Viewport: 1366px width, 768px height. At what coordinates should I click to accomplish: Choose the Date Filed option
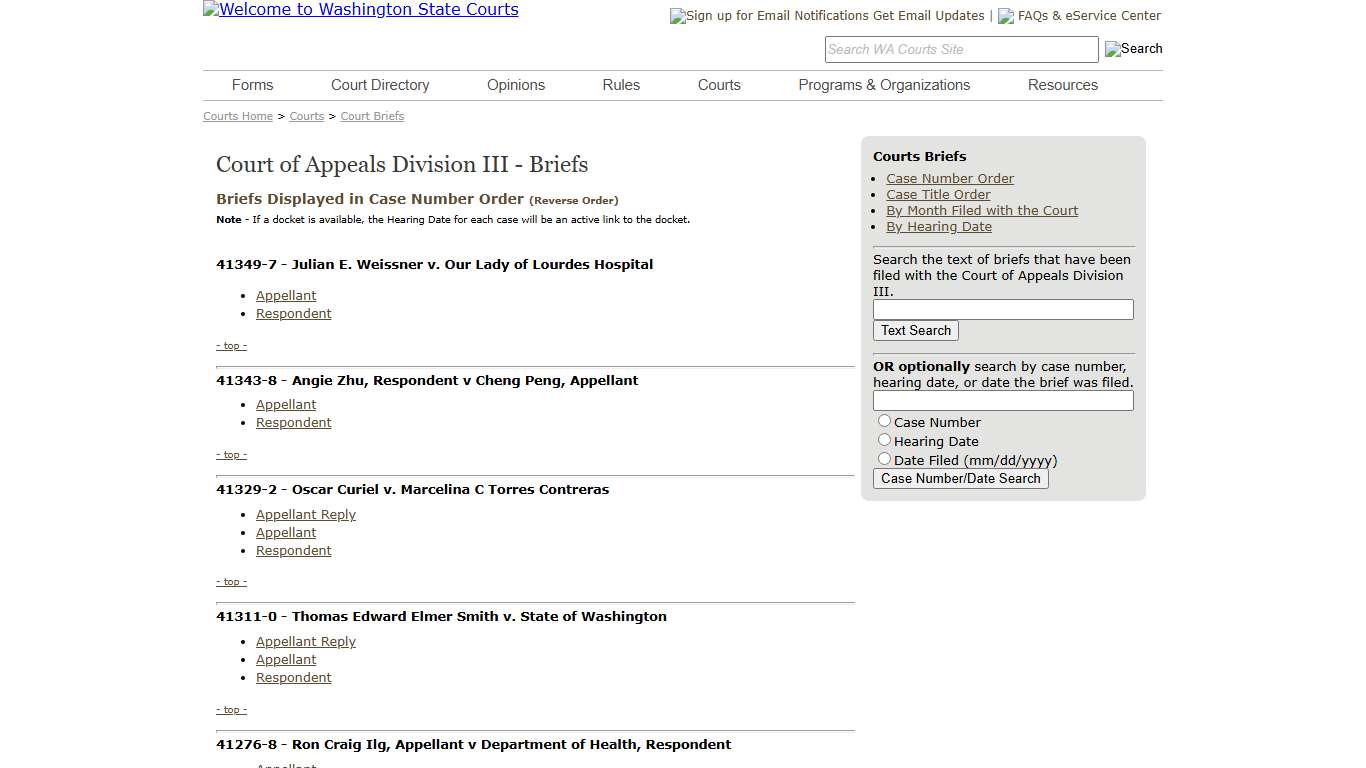884,458
